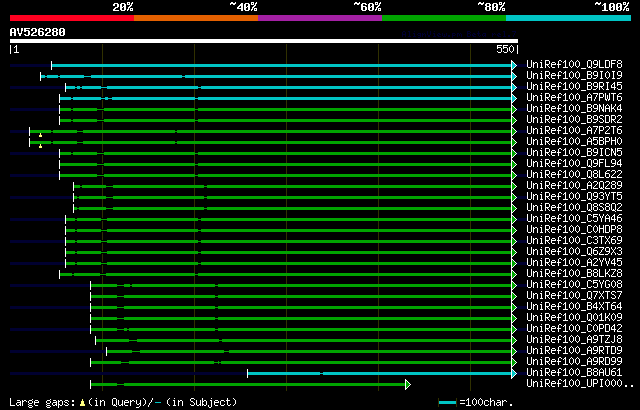640x410 pixels.
Task: Click the '~80%' legend label
Action: pos(491,7)
